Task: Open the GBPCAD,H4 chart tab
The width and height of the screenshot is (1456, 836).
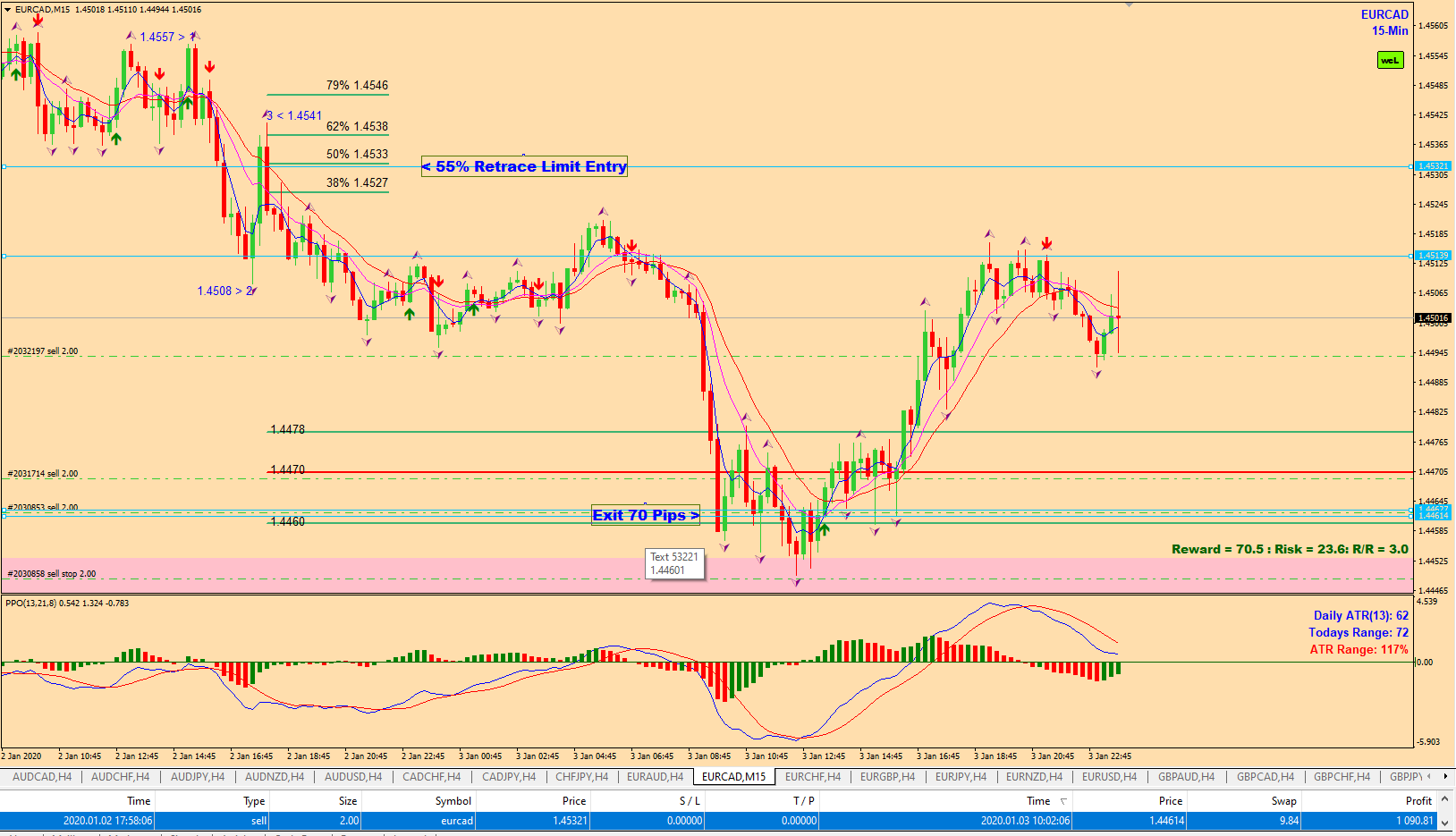Action: point(1266,777)
